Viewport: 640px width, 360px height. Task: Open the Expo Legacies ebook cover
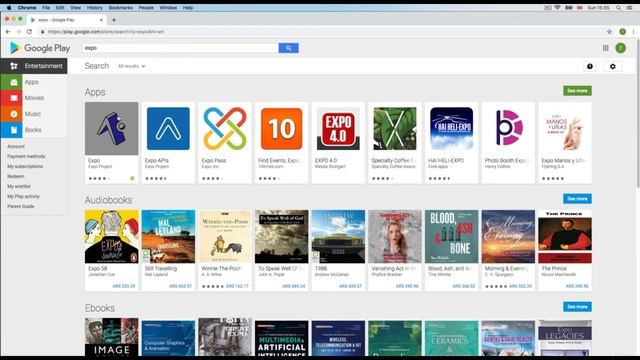pos(565,338)
